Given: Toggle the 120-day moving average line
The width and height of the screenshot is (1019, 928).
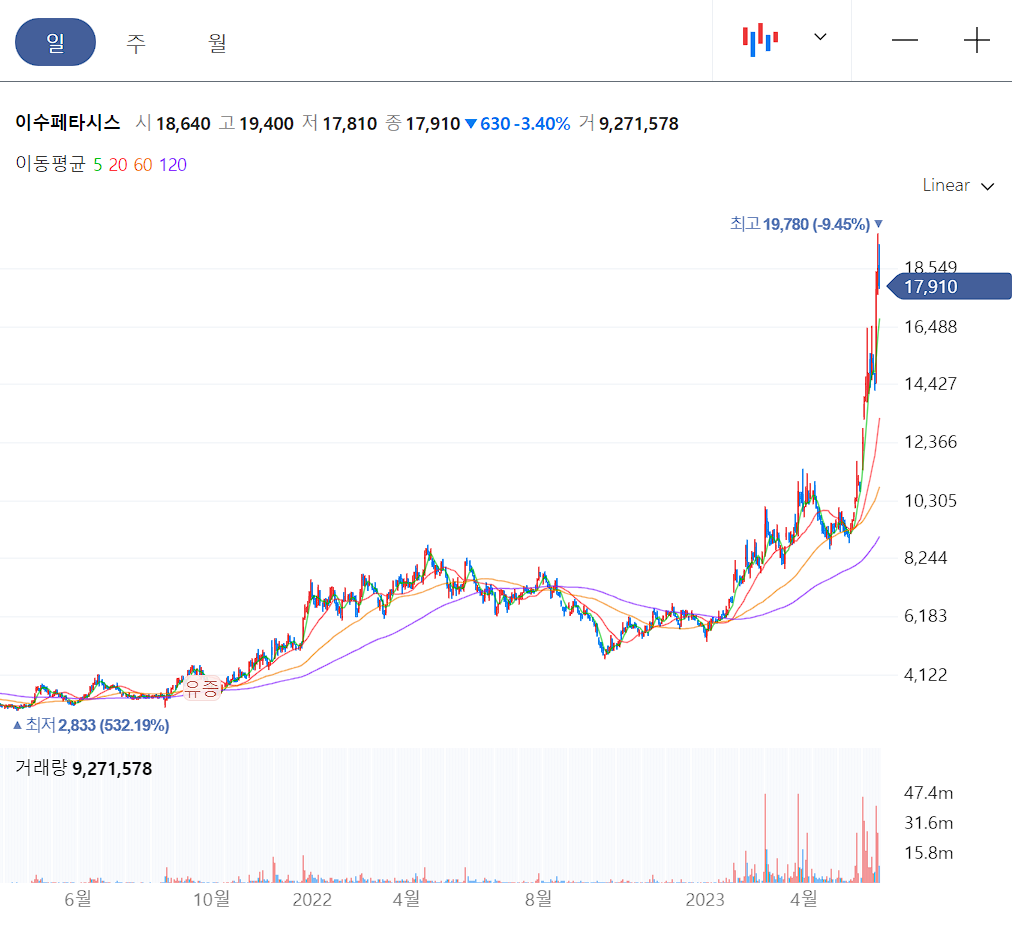Looking at the screenshot, I should (173, 165).
